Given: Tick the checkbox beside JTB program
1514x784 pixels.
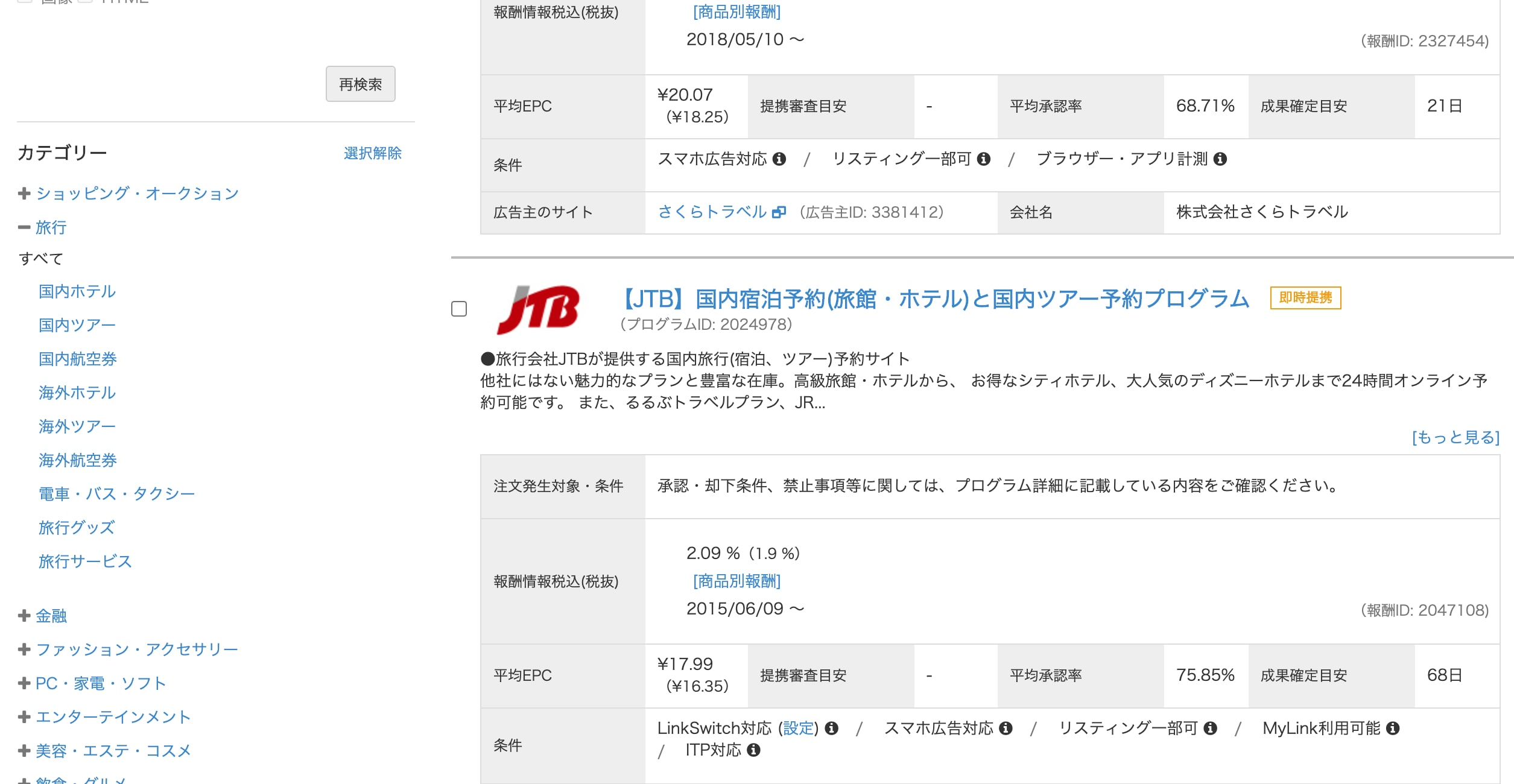Looking at the screenshot, I should (459, 309).
